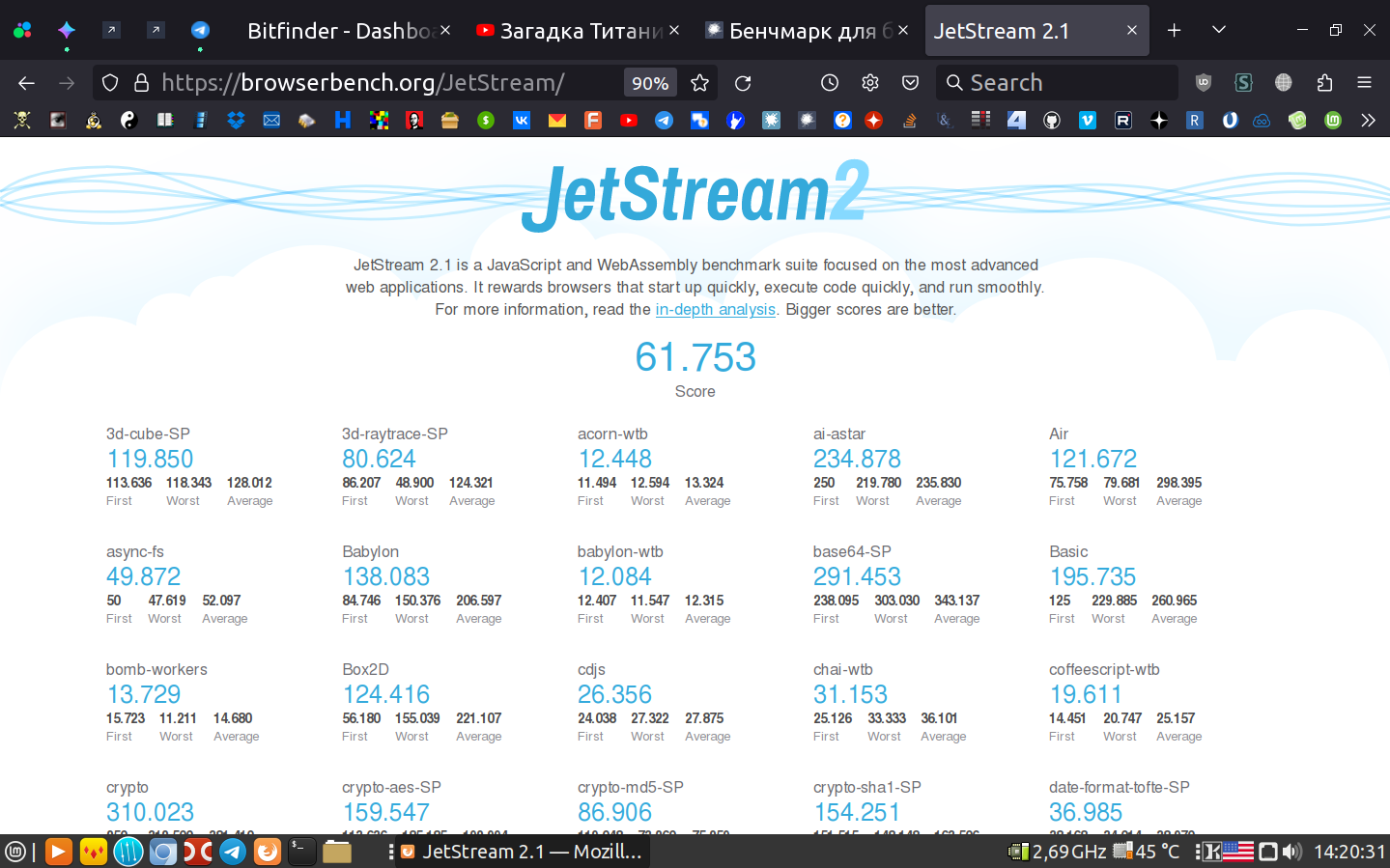Open the yin-yang bookmark

click(128, 120)
